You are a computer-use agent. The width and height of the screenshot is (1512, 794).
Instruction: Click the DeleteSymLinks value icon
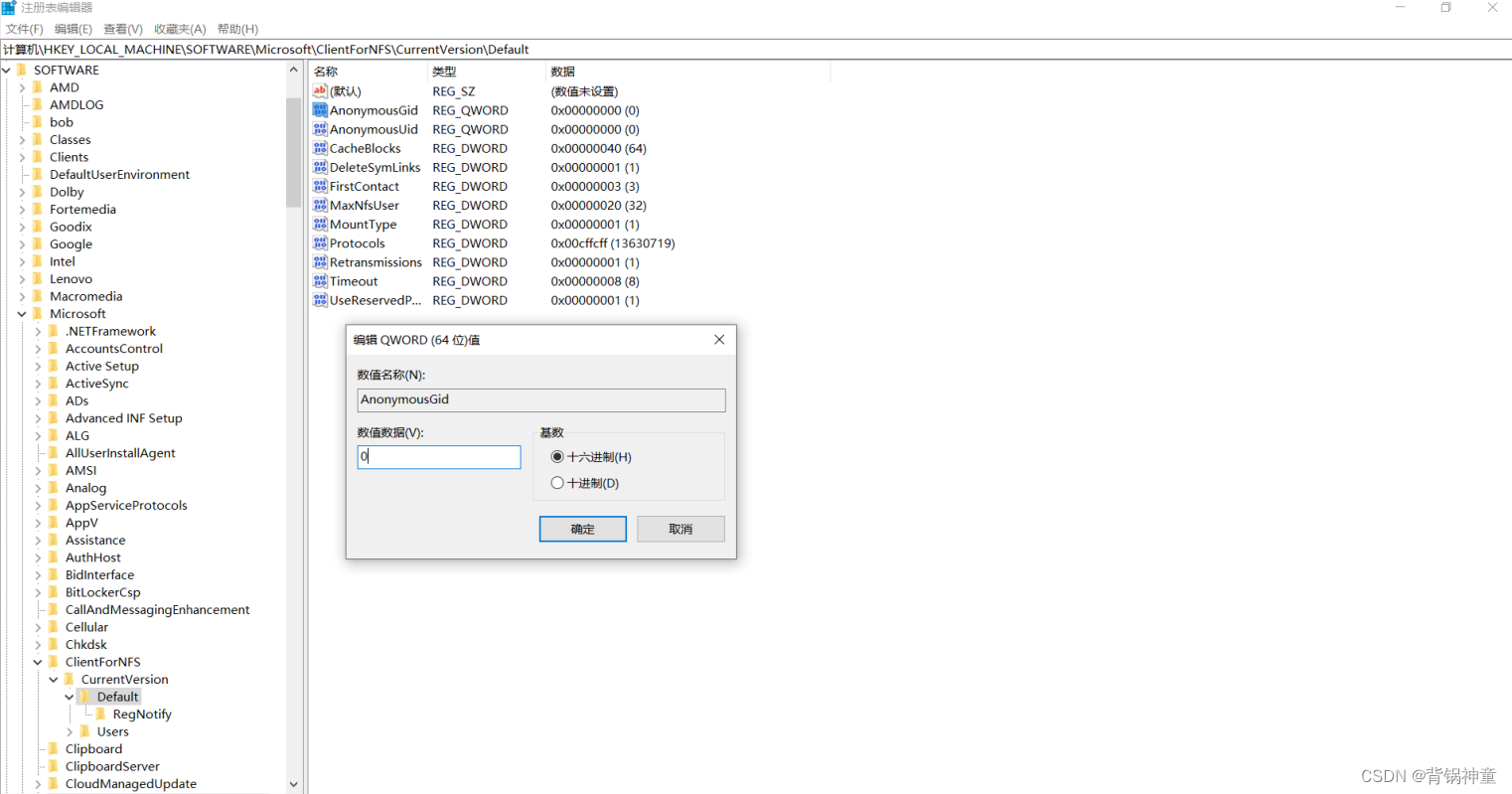click(319, 167)
